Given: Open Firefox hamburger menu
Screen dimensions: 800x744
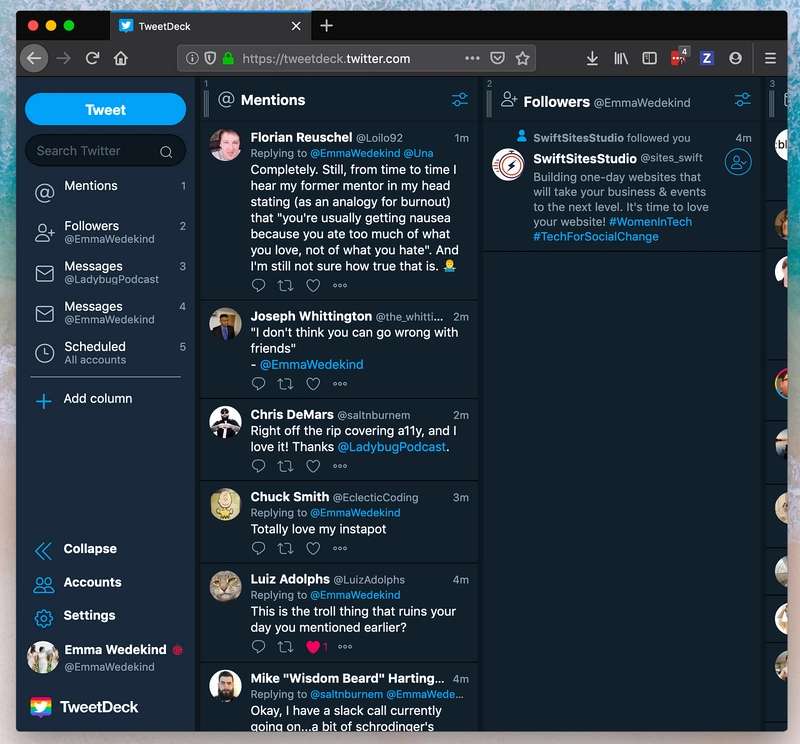Looking at the screenshot, I should point(770,58).
